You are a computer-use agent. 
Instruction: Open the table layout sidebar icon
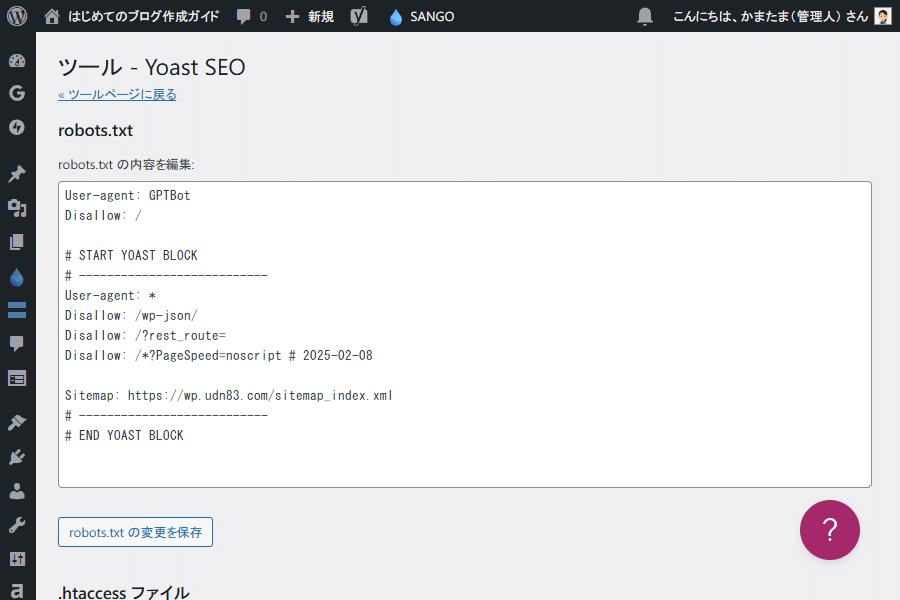coord(17,378)
